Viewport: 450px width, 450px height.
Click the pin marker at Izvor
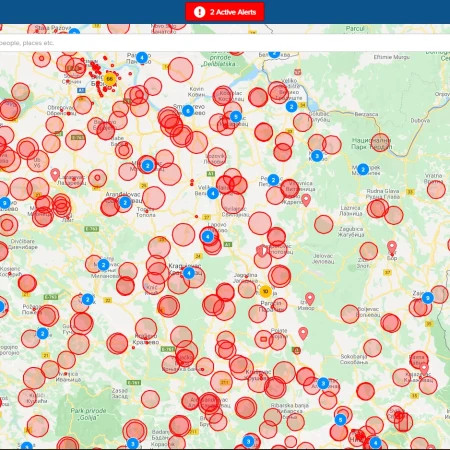coord(310,299)
